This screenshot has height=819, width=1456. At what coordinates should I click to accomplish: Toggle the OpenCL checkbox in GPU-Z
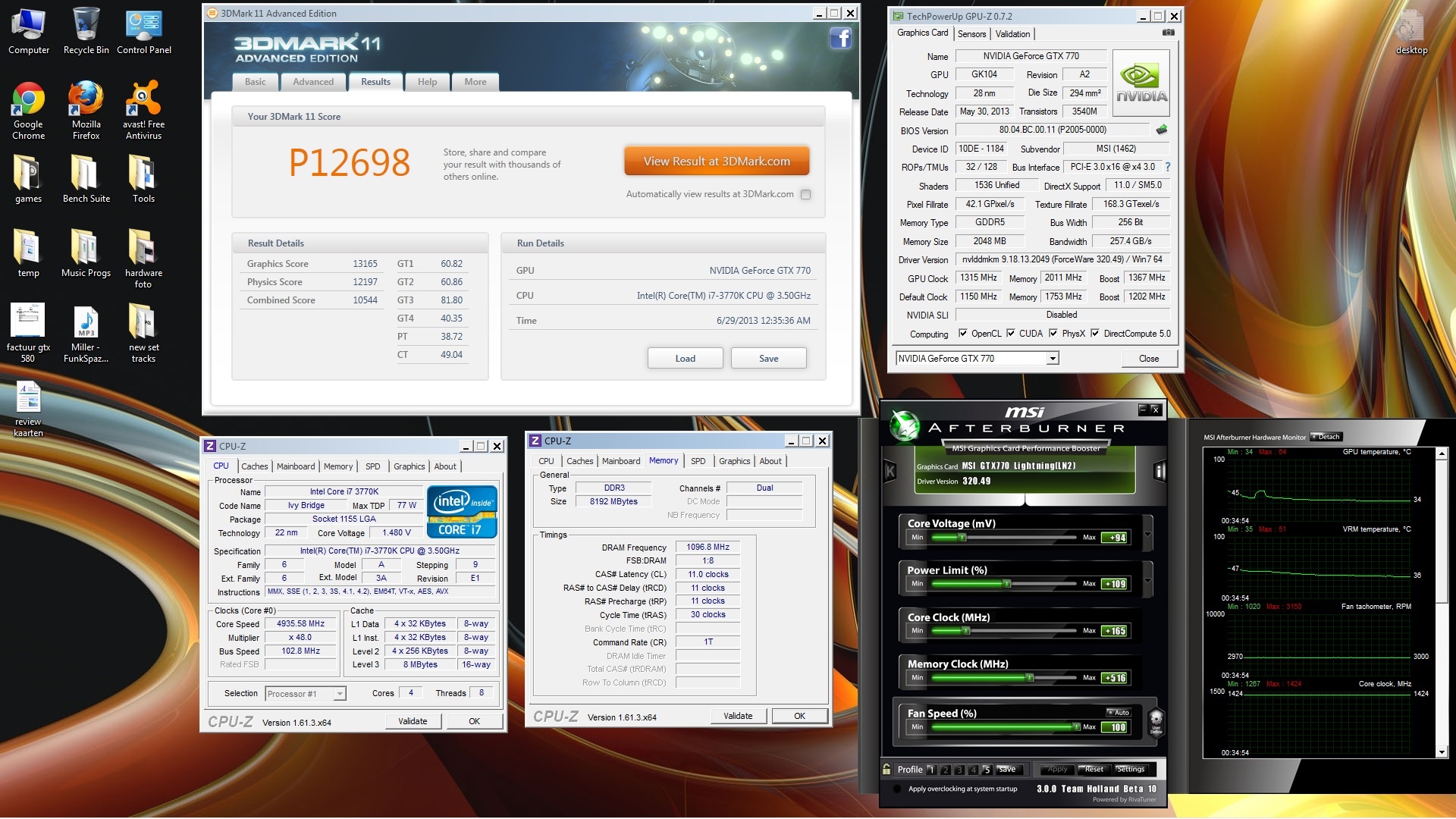point(963,334)
